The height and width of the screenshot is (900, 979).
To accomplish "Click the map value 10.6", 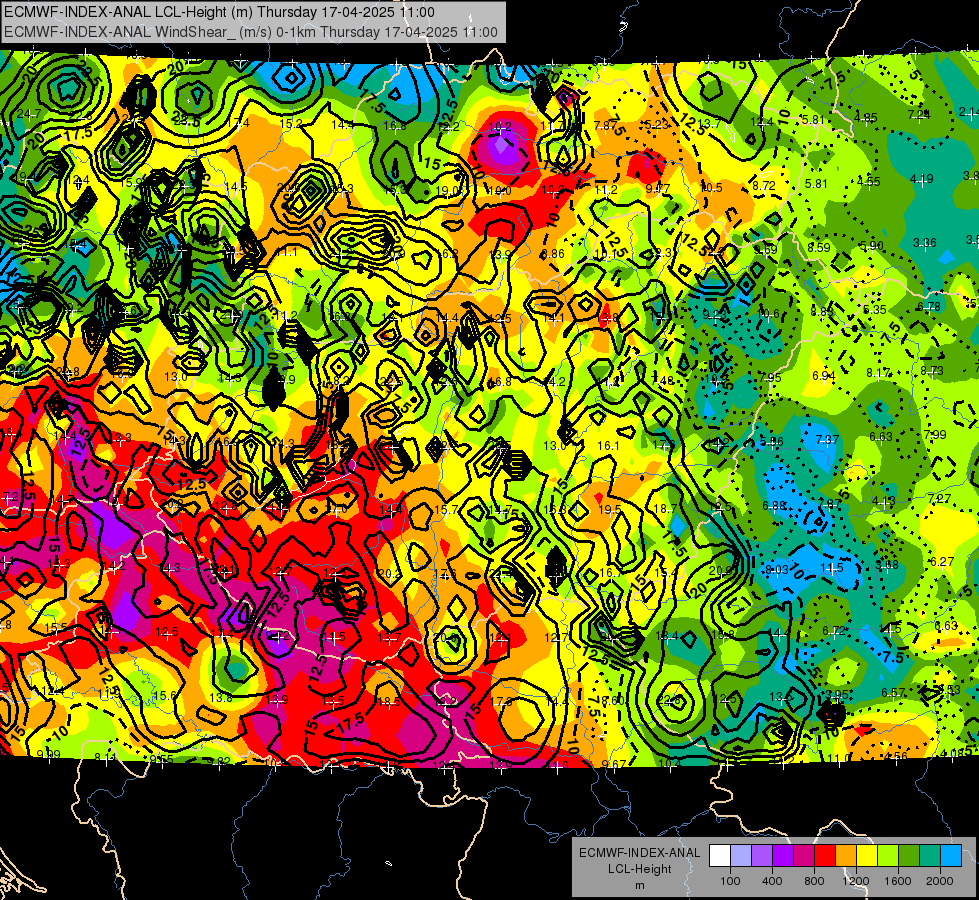I will tap(768, 314).
